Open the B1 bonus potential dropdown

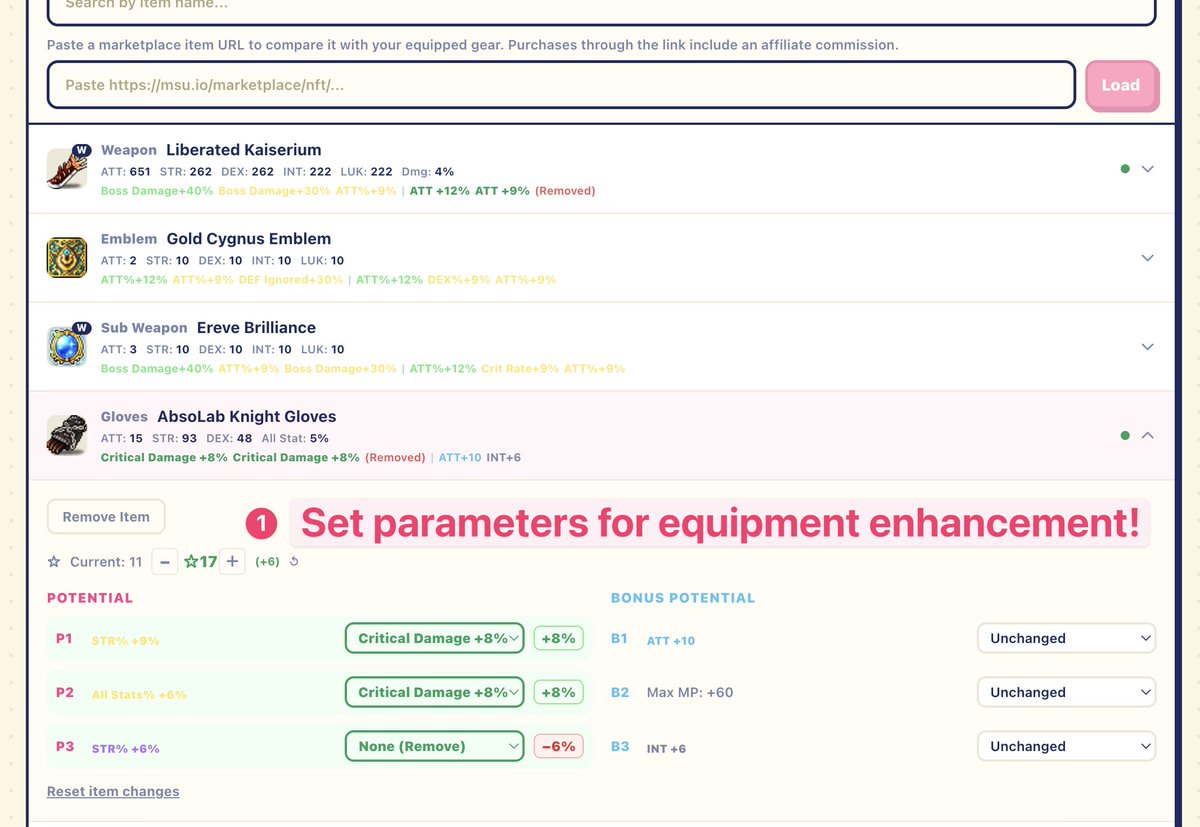click(x=1066, y=638)
